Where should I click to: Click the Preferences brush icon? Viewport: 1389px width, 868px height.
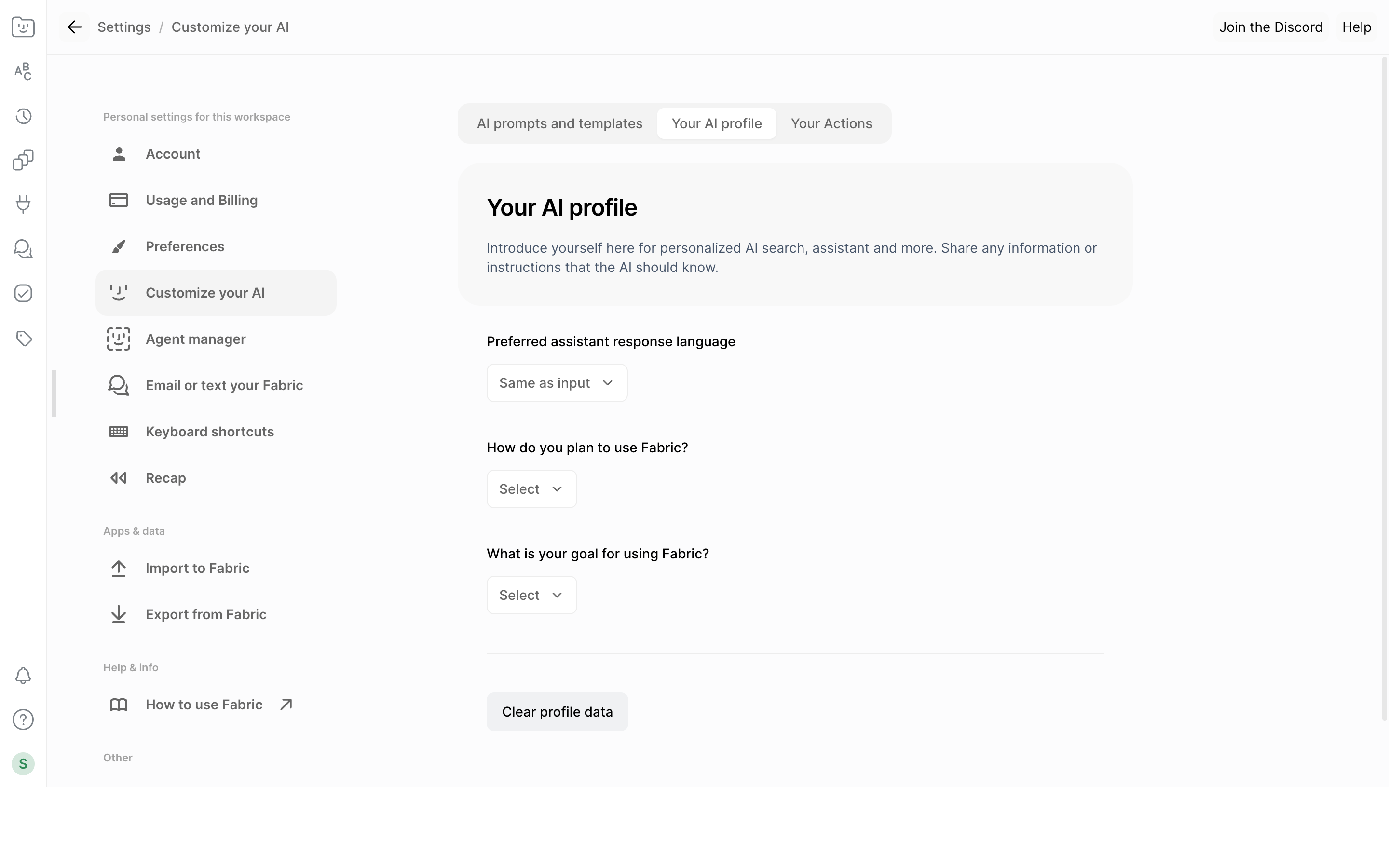click(119, 247)
